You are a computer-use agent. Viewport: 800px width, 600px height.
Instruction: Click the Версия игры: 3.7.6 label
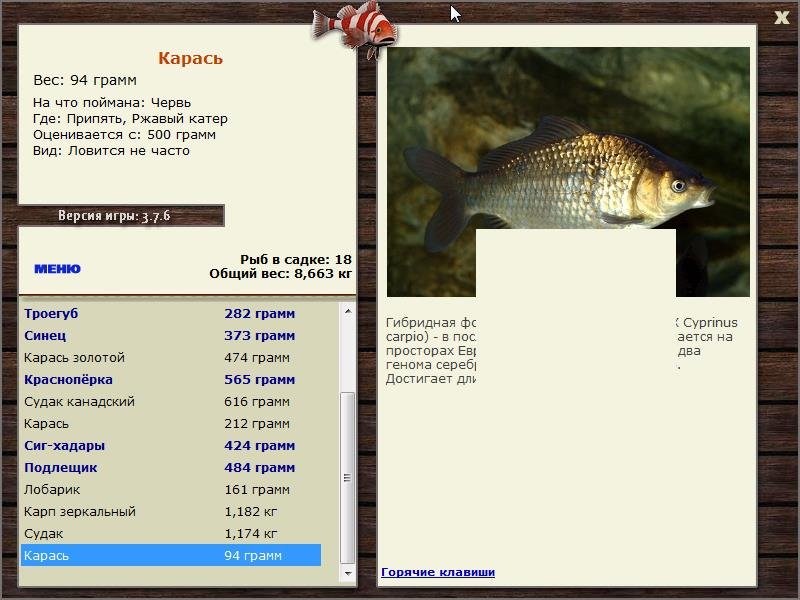pyautogui.click(x=114, y=216)
